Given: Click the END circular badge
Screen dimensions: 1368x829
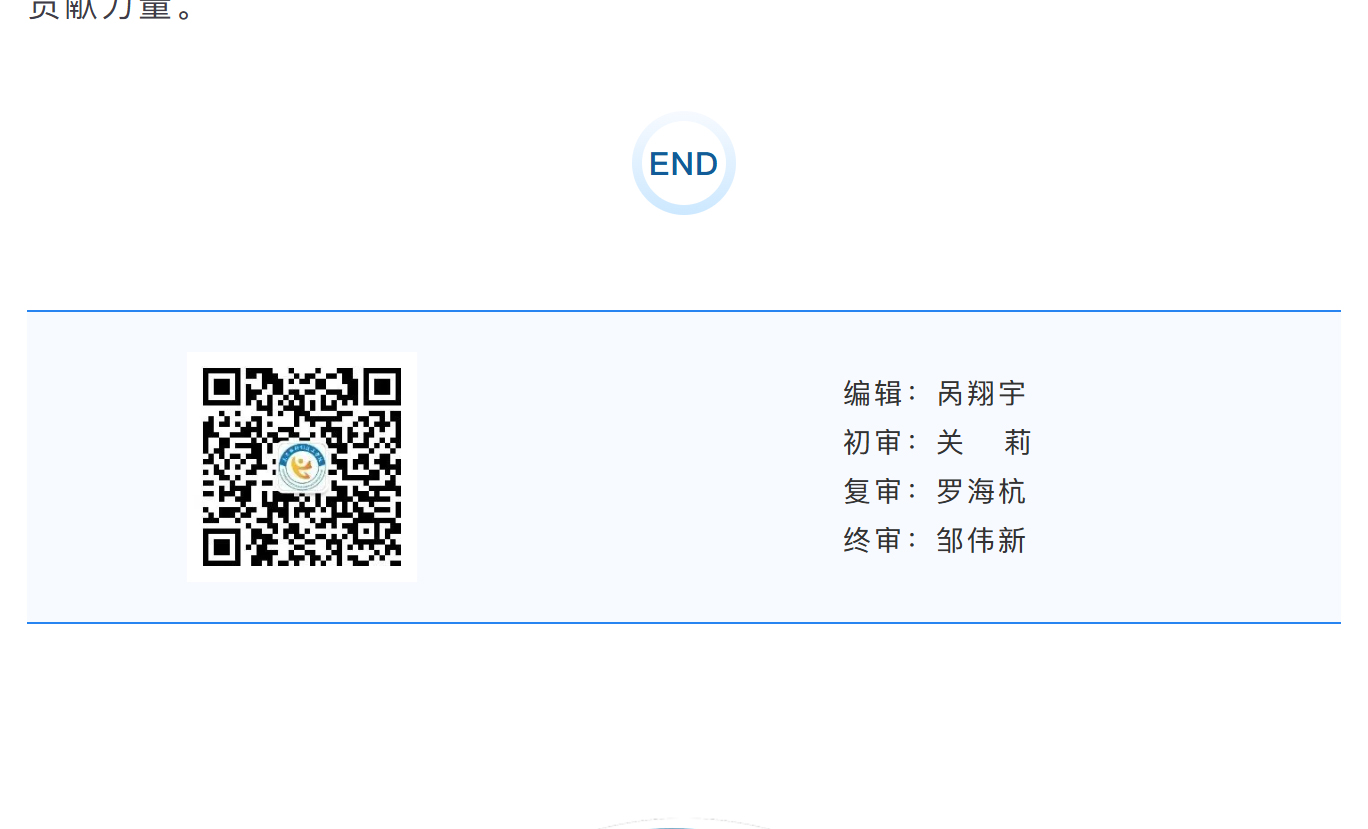Looking at the screenshot, I should tap(684, 163).
